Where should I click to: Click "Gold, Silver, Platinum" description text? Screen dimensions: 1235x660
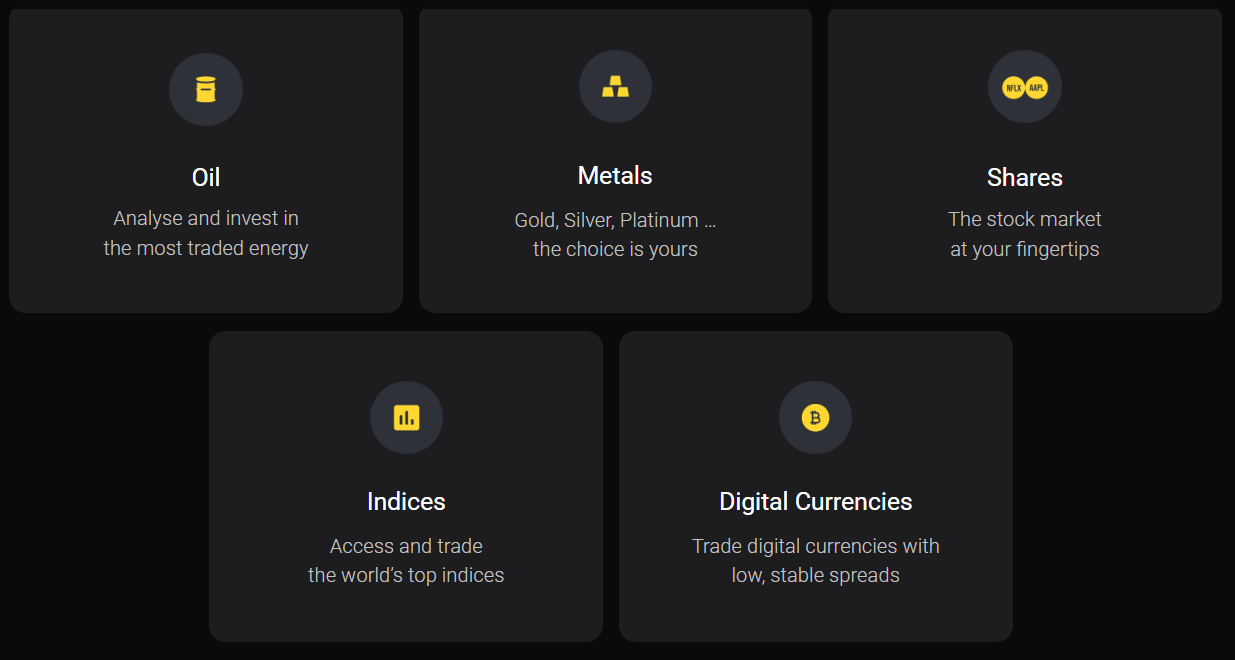click(x=607, y=220)
